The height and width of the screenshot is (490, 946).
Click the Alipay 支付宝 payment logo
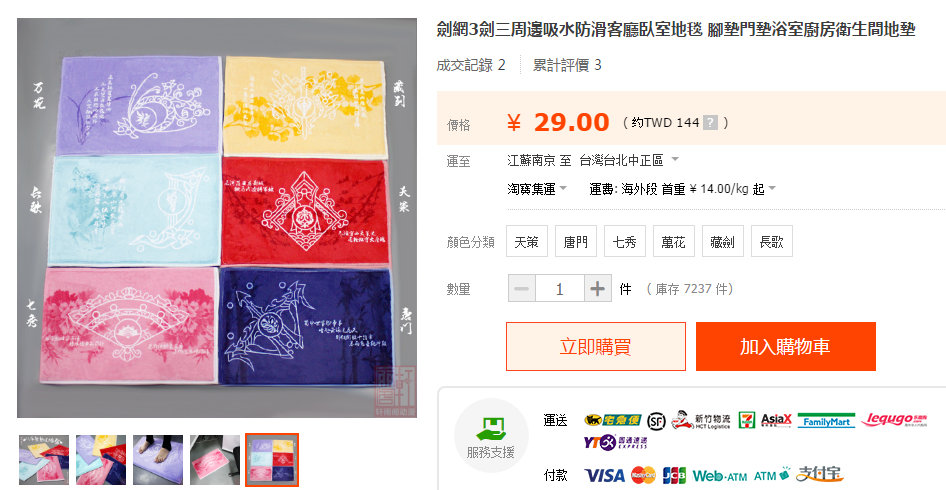pos(819,474)
